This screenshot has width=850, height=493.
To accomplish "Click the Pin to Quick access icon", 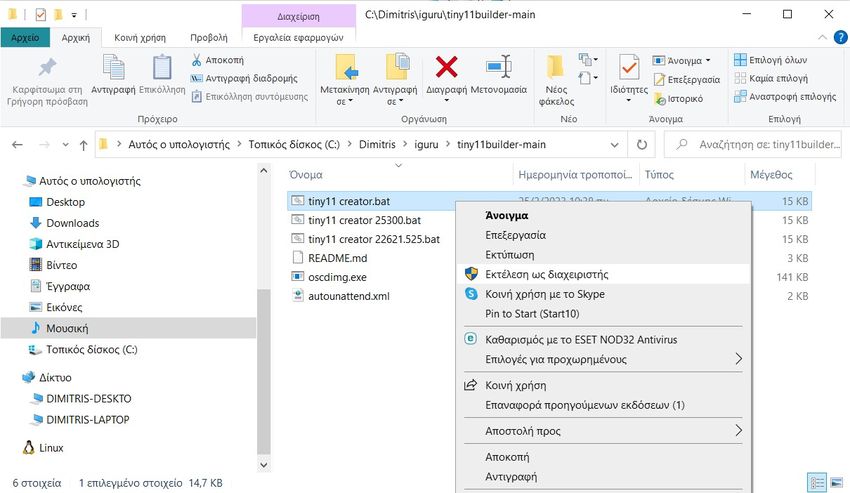I will point(46,68).
